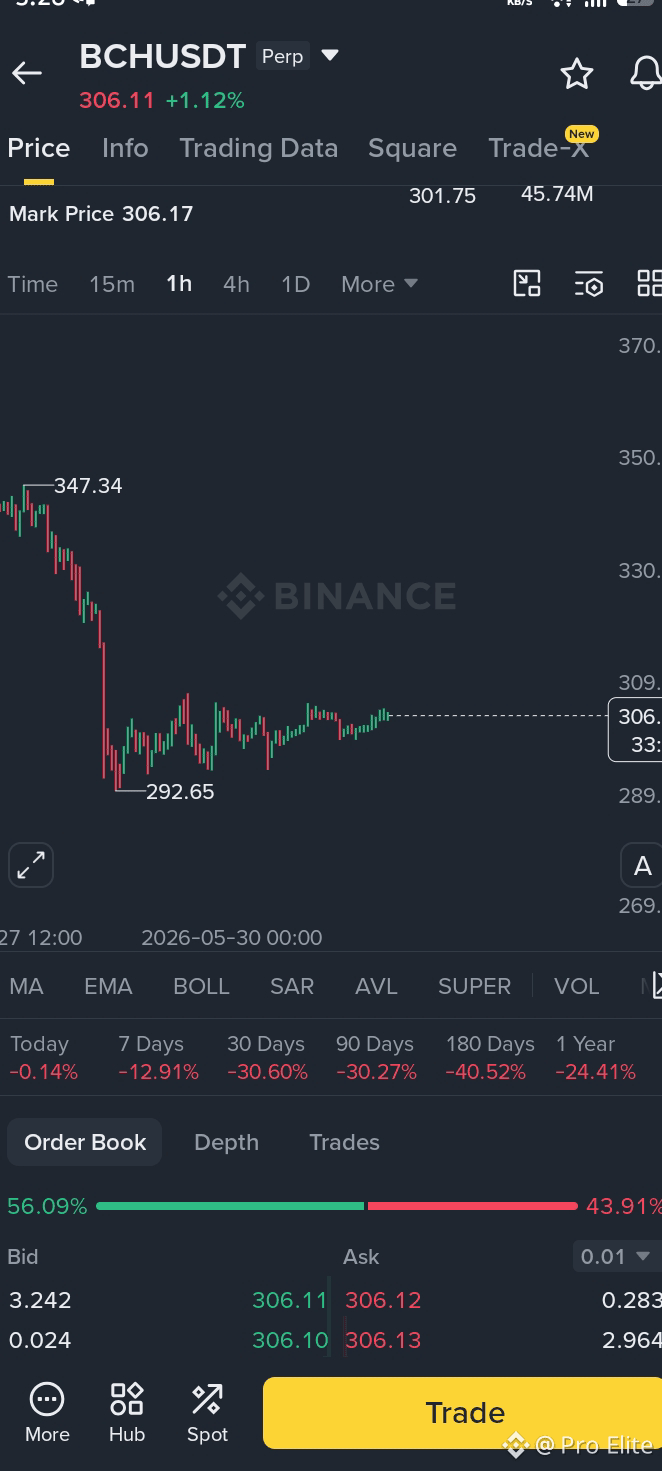Select the Depth tab
This screenshot has width=662, height=1471.
(x=226, y=1142)
